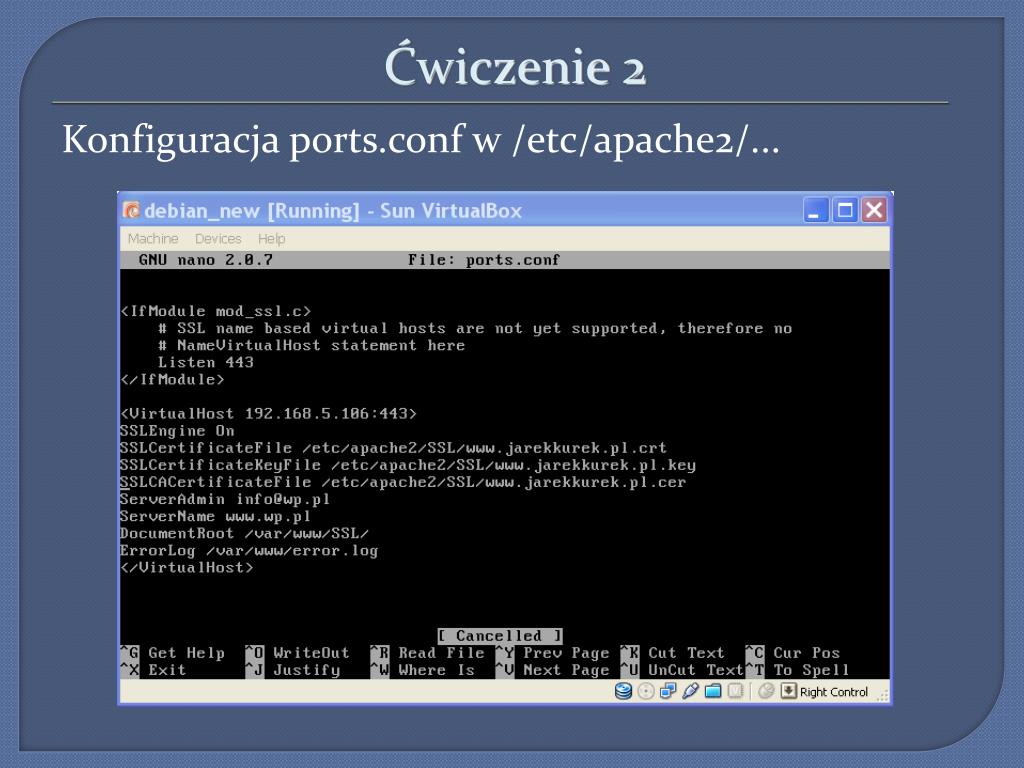
Task: Close the debian_new VirtualBox window
Action: 874,210
